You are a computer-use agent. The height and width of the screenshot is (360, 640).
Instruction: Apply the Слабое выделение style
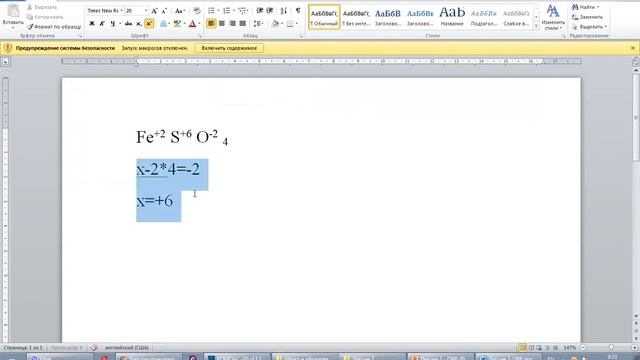click(x=516, y=17)
